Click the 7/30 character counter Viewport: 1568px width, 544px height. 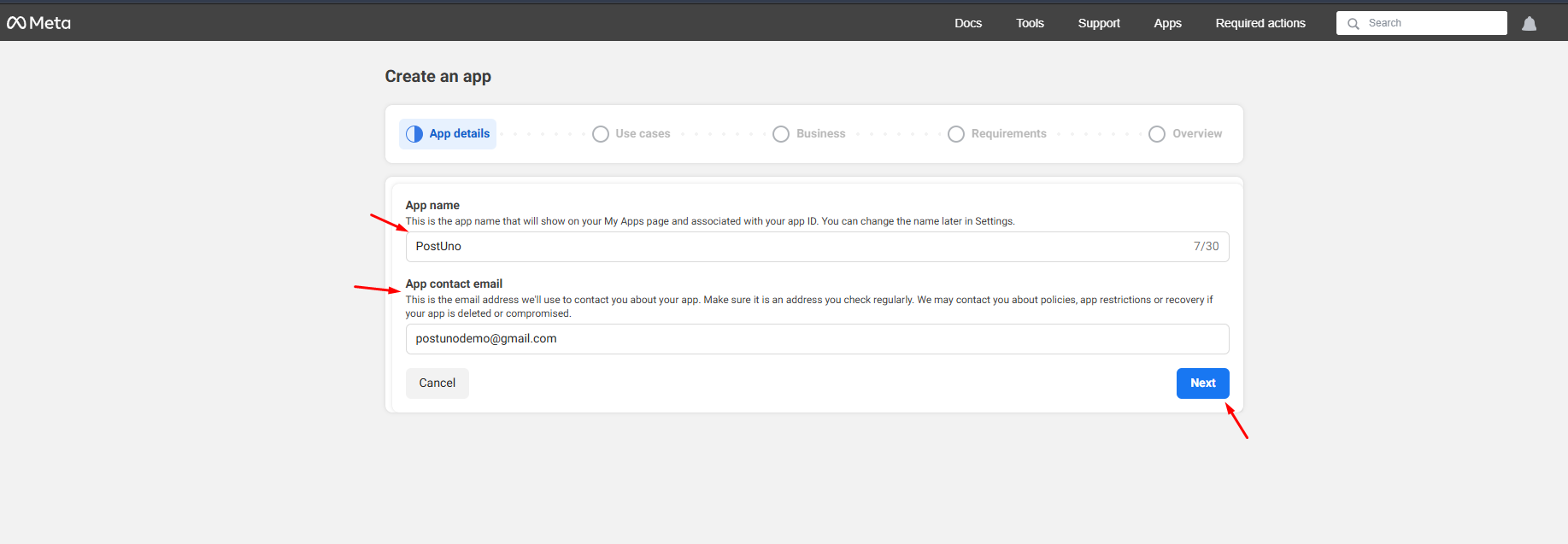click(x=1206, y=247)
